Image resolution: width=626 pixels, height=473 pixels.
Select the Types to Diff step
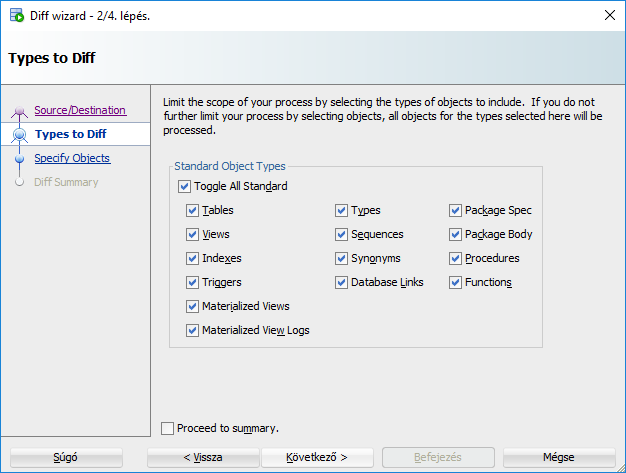click(x=71, y=134)
